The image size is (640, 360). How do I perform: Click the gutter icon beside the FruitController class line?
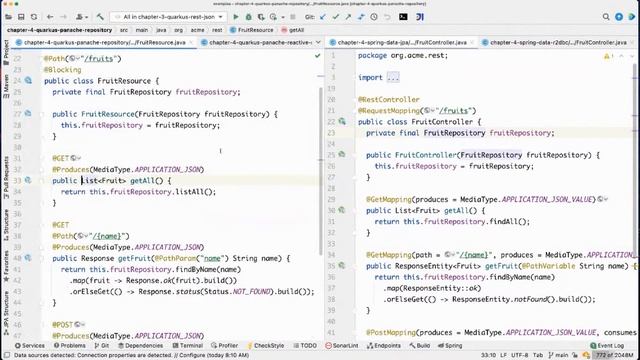click(x=342, y=122)
